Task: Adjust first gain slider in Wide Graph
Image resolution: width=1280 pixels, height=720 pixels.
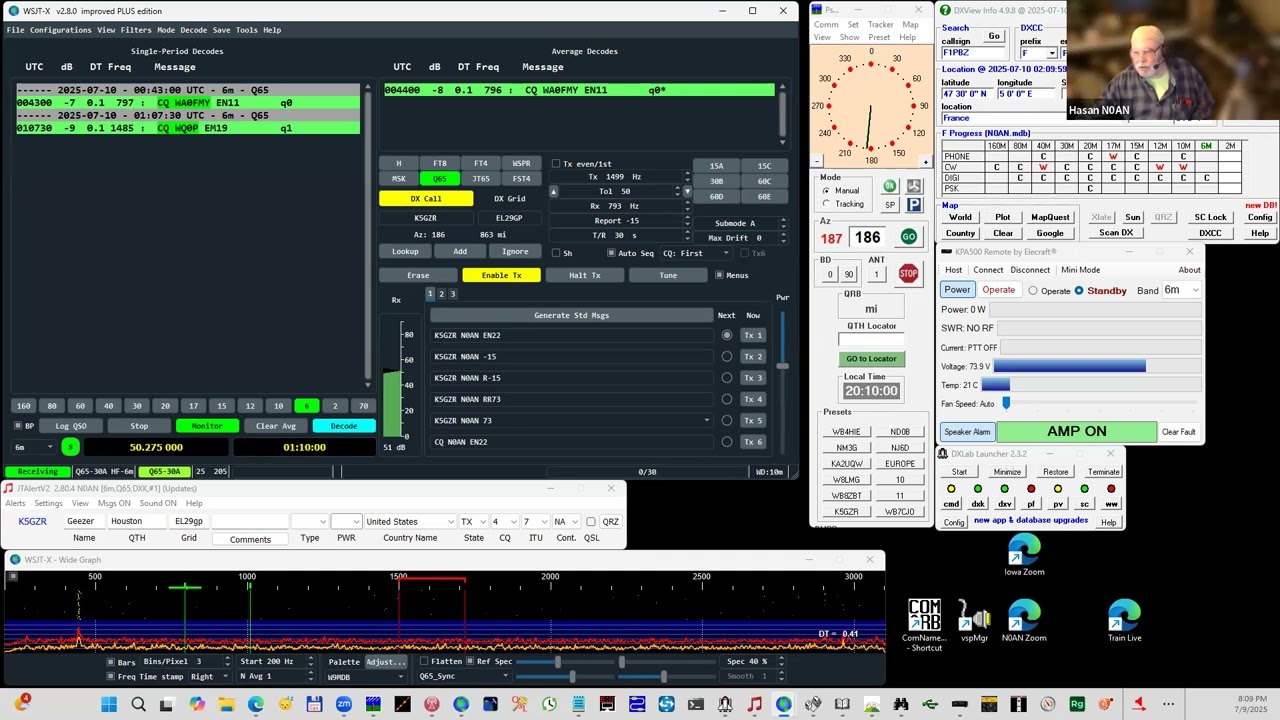Action: (x=557, y=661)
